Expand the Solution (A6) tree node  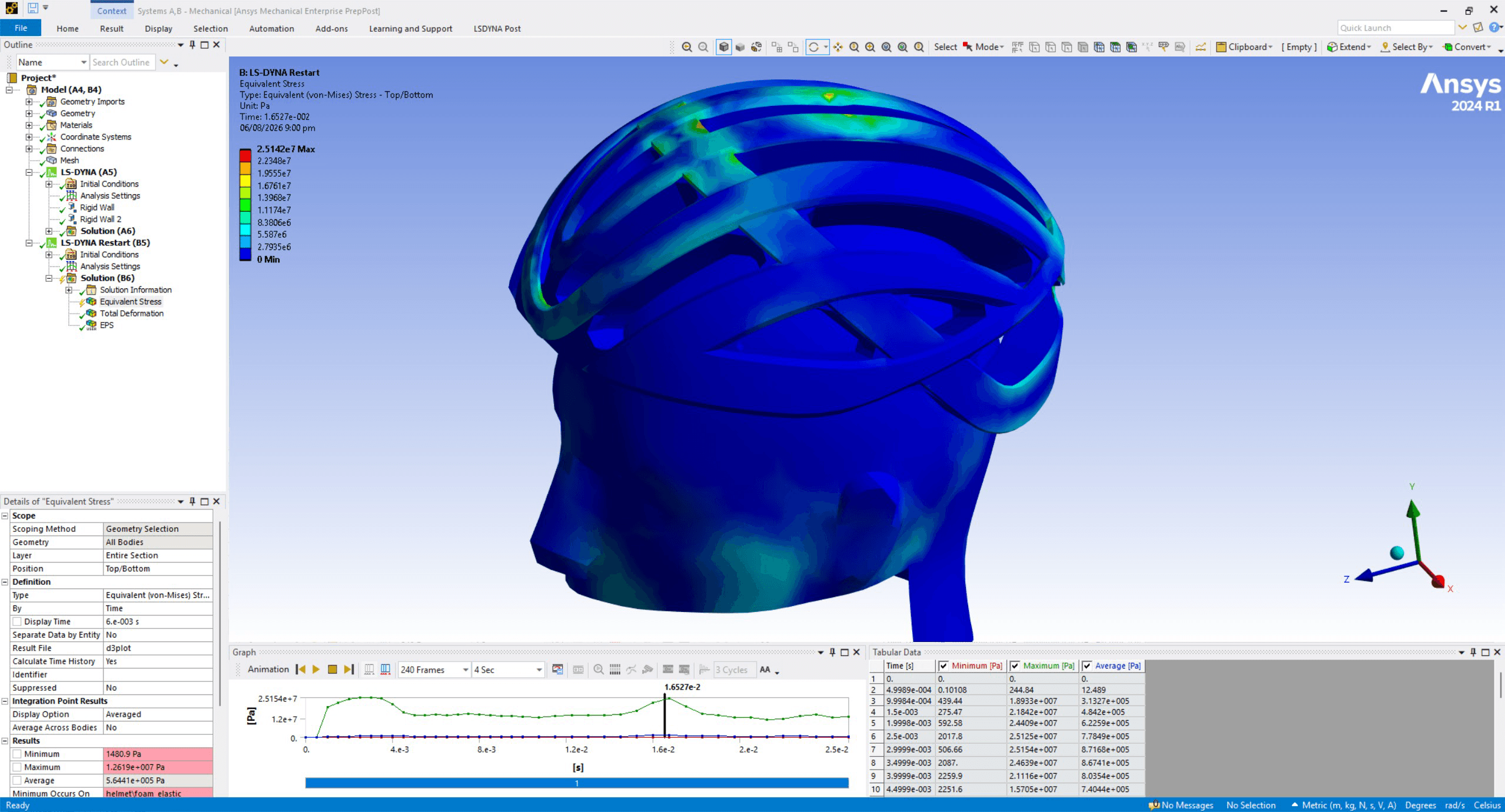(49, 231)
